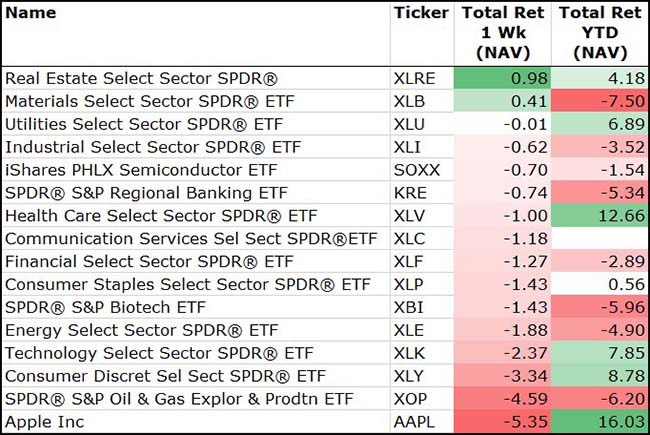Select the Apple Inc name cell
Image resolution: width=650 pixels, height=435 pixels.
[x=44, y=422]
